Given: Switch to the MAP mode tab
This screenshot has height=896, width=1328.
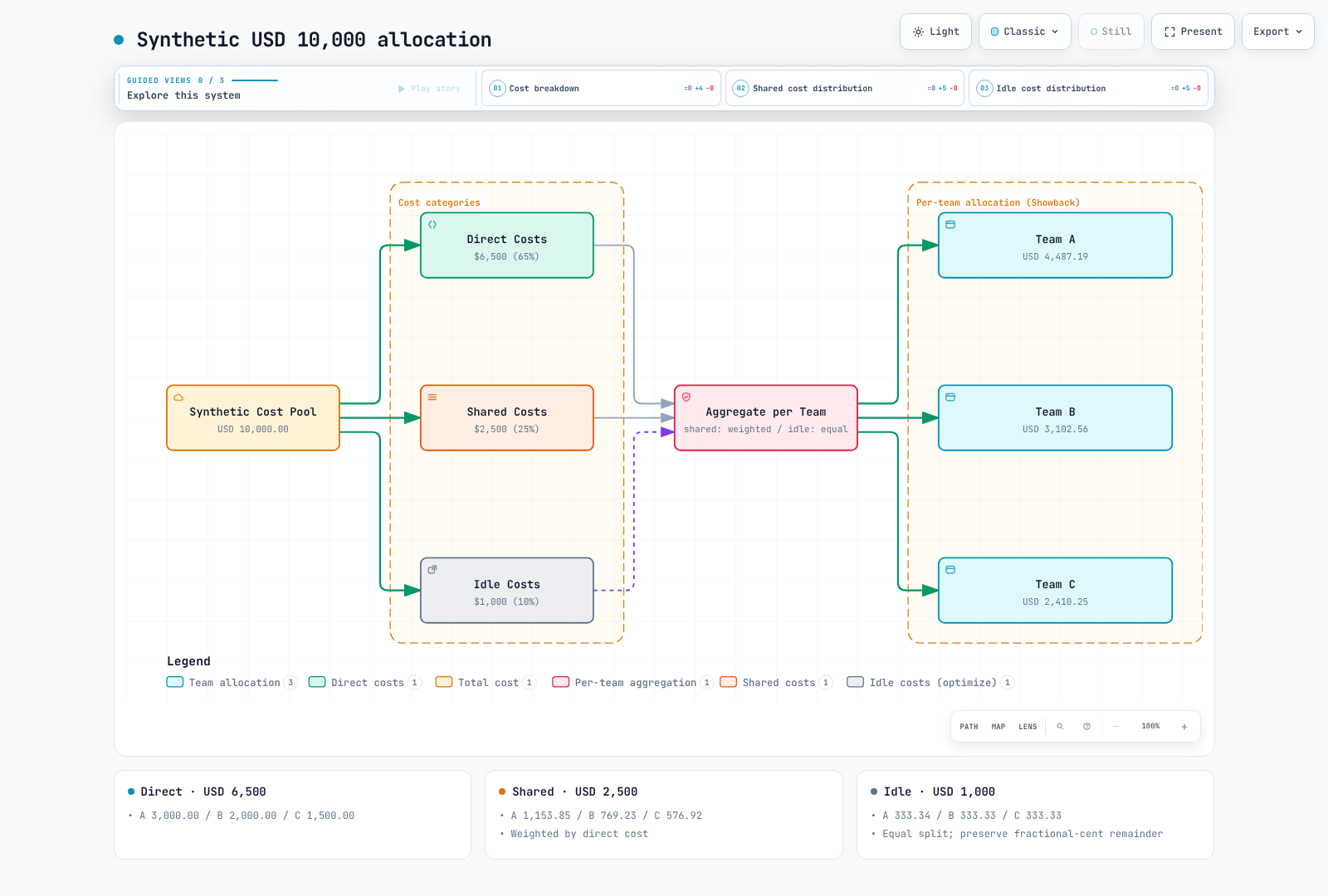Looking at the screenshot, I should coord(998,727).
